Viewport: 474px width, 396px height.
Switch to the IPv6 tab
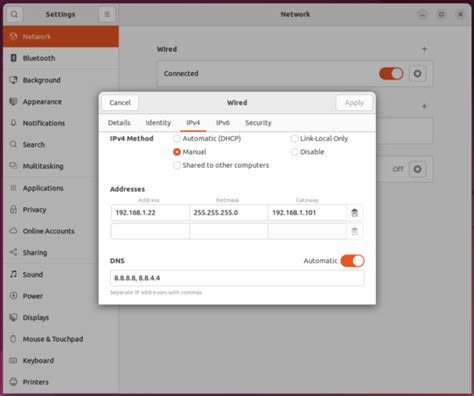click(x=223, y=123)
